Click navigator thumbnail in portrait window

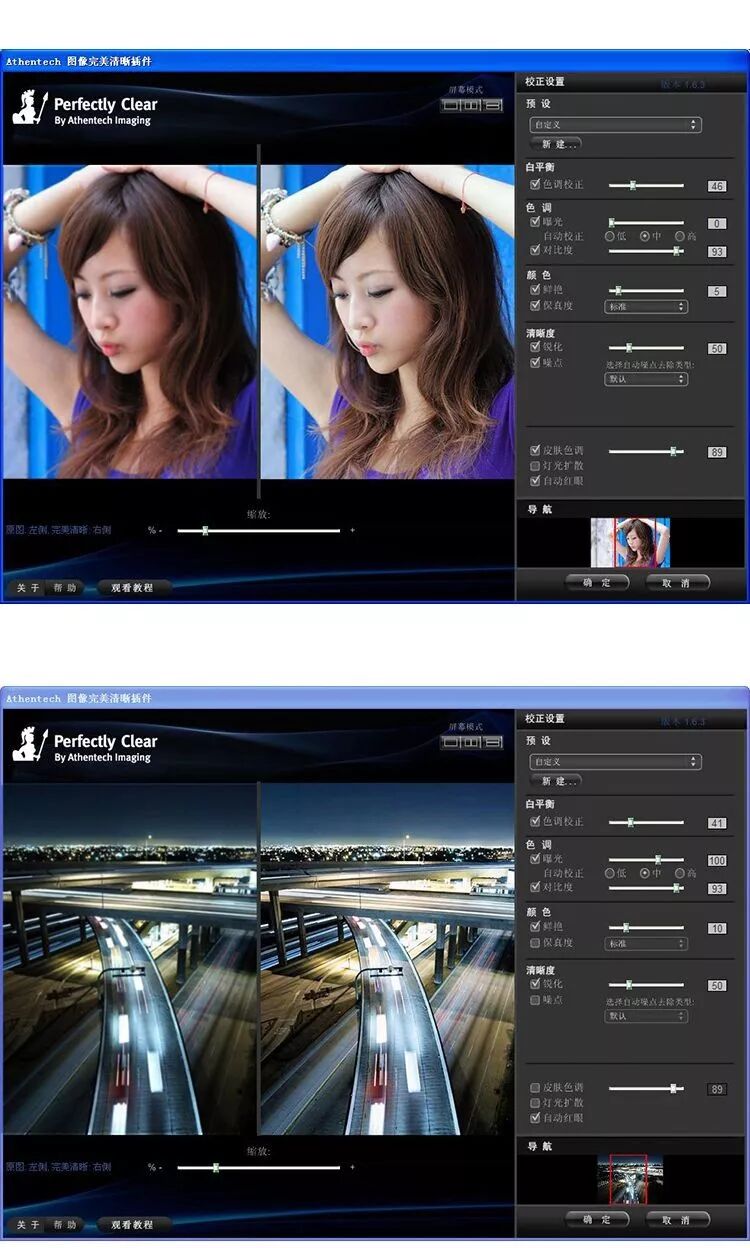pos(630,543)
